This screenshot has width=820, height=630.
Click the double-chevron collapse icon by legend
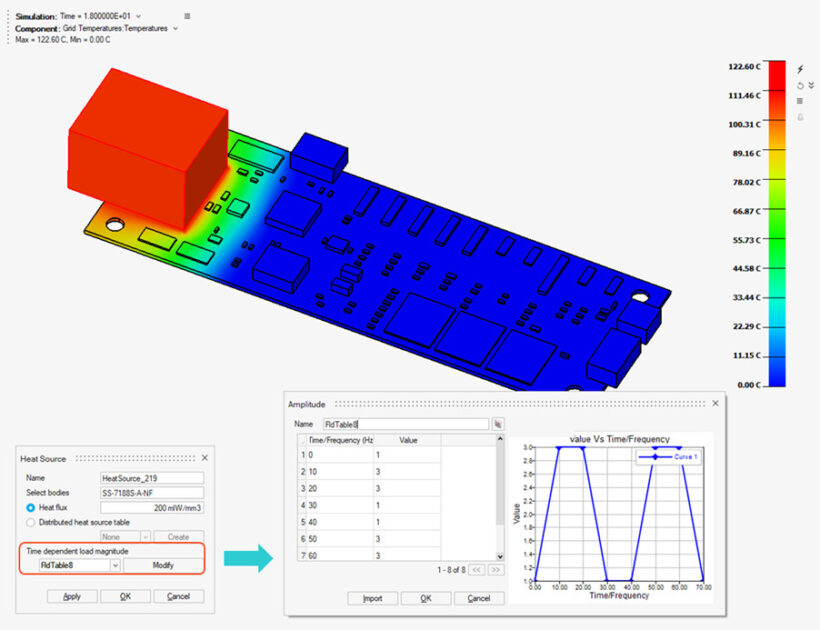point(811,85)
